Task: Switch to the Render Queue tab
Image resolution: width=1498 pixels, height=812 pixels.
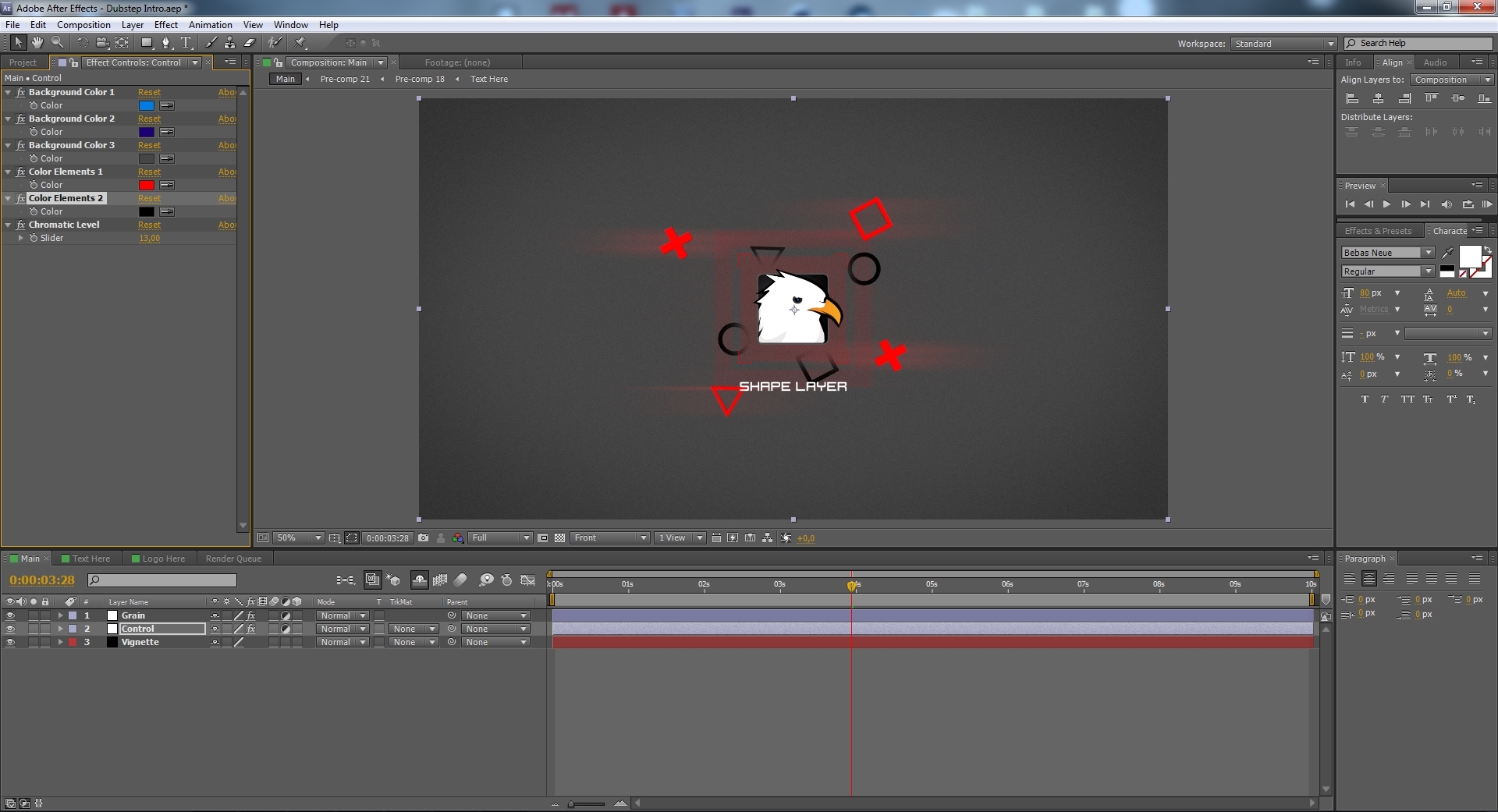Action: pyautogui.click(x=233, y=558)
